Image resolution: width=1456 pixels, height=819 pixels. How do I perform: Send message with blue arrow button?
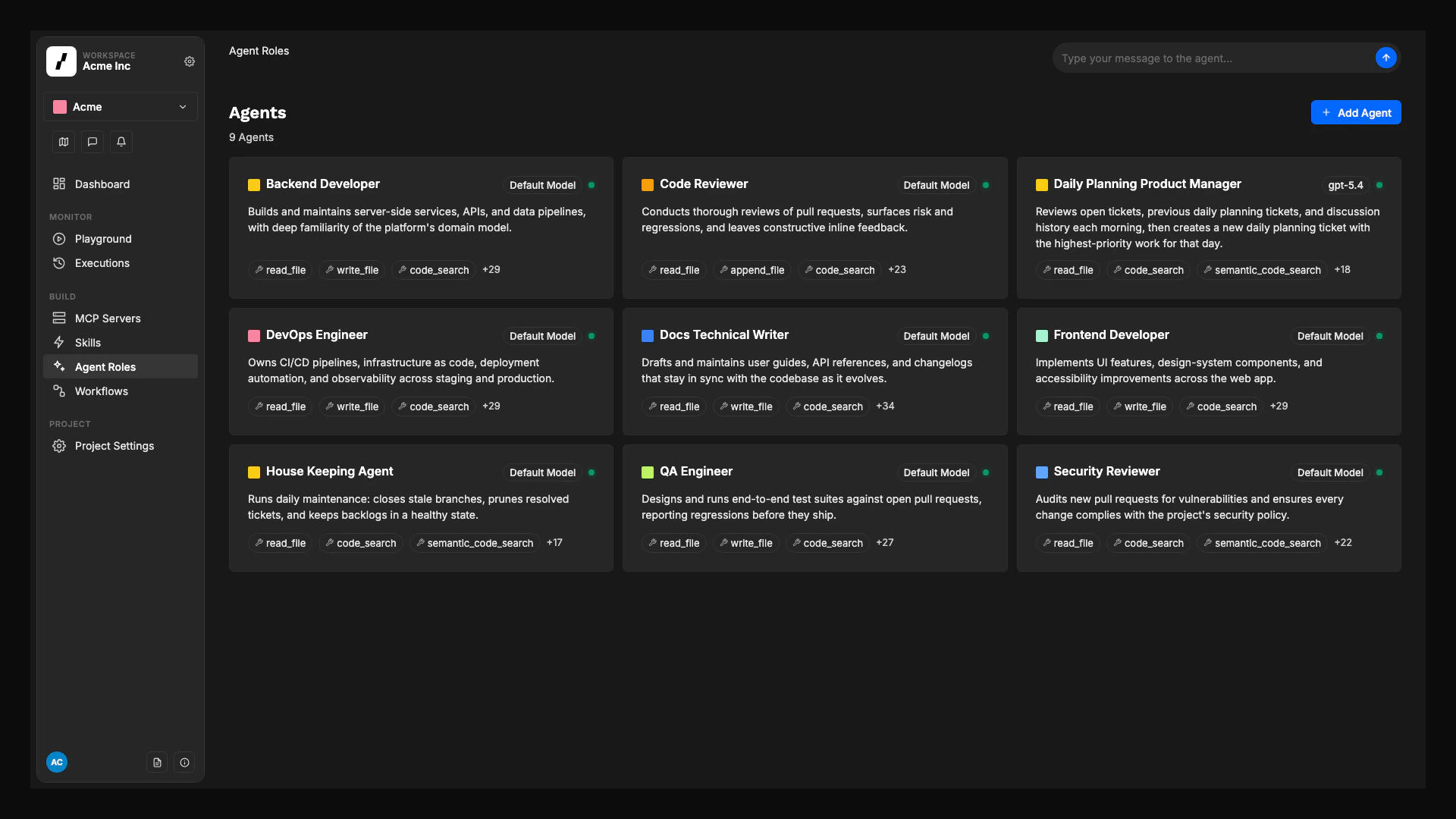point(1385,58)
